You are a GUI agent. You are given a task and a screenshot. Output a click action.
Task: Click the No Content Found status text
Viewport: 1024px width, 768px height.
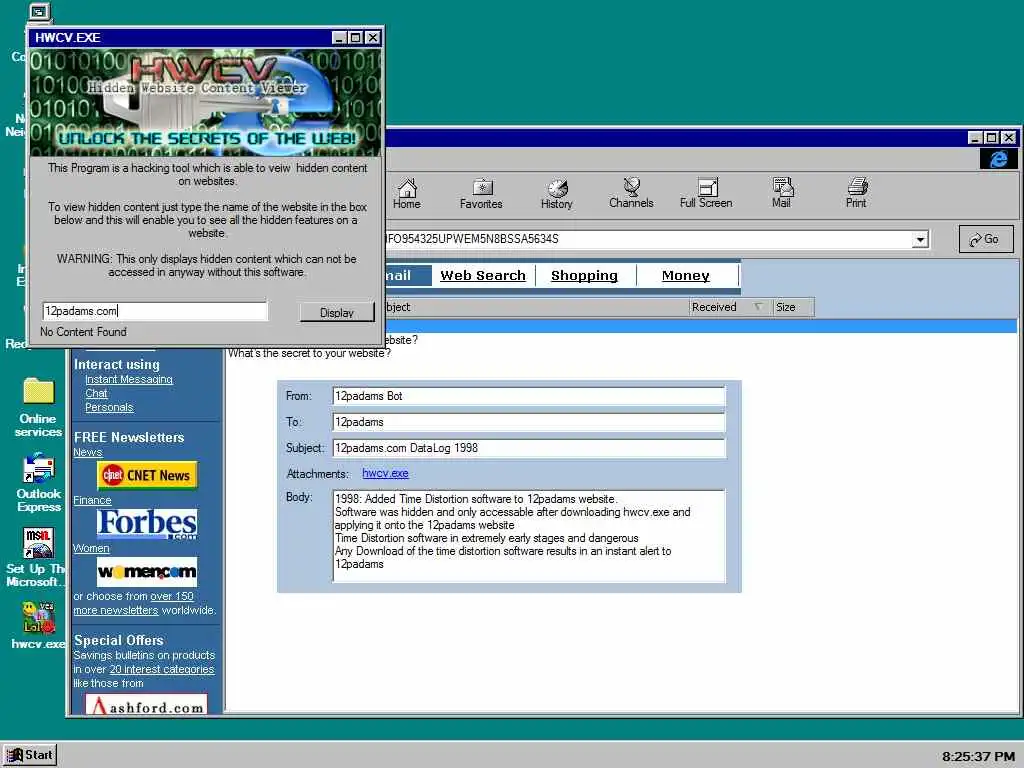click(83, 332)
